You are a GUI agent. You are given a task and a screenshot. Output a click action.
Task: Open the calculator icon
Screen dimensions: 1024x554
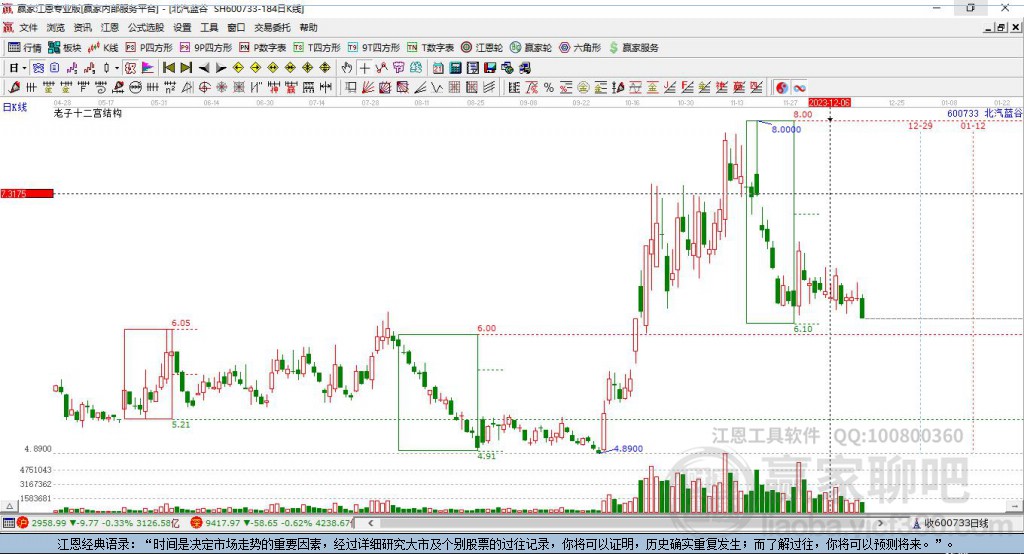pos(455,68)
